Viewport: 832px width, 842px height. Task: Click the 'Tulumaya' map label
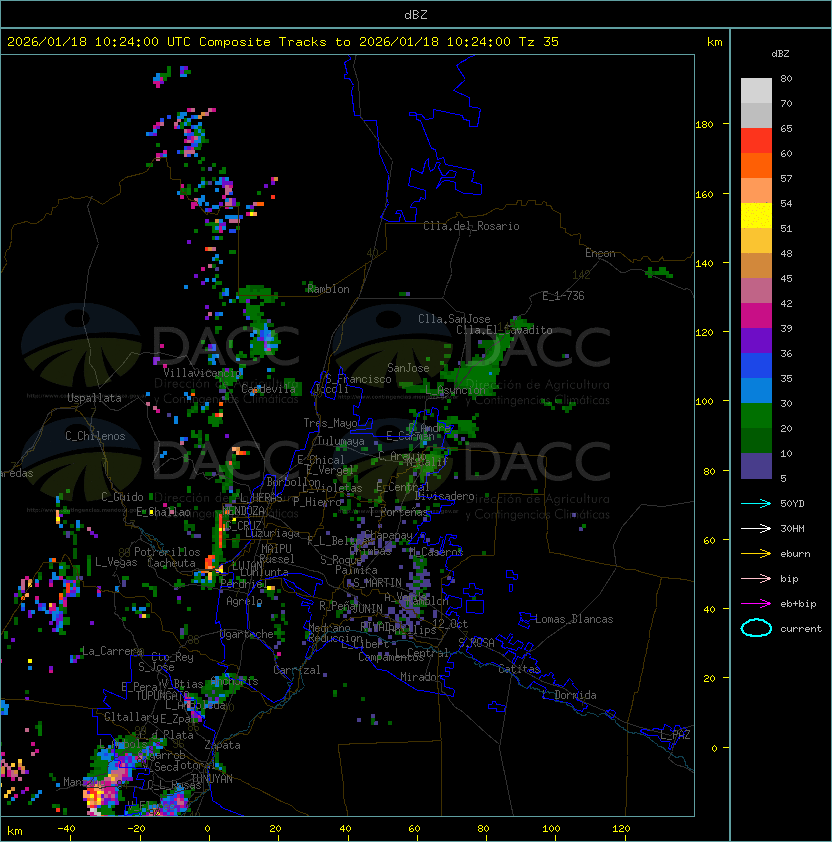point(341,441)
